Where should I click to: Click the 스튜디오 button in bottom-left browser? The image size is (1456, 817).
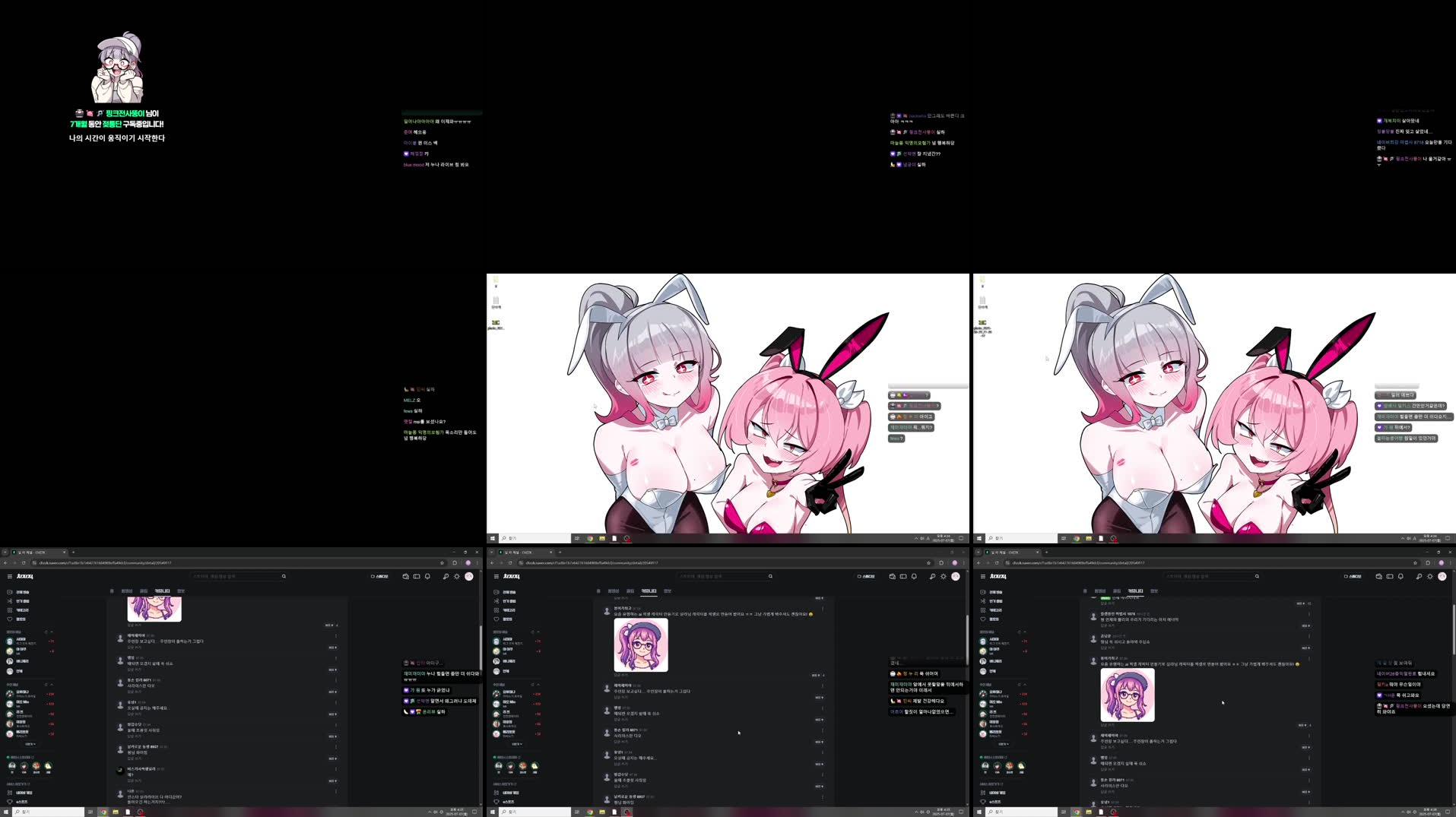pyautogui.click(x=379, y=576)
